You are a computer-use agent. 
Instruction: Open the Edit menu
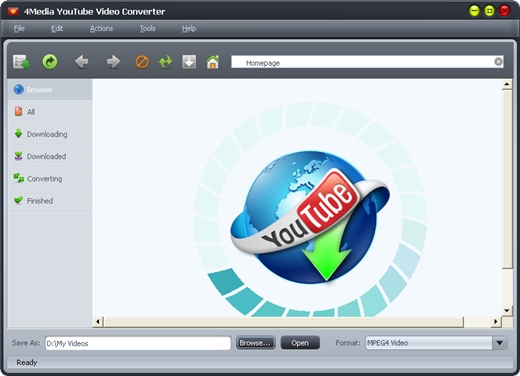click(x=57, y=29)
